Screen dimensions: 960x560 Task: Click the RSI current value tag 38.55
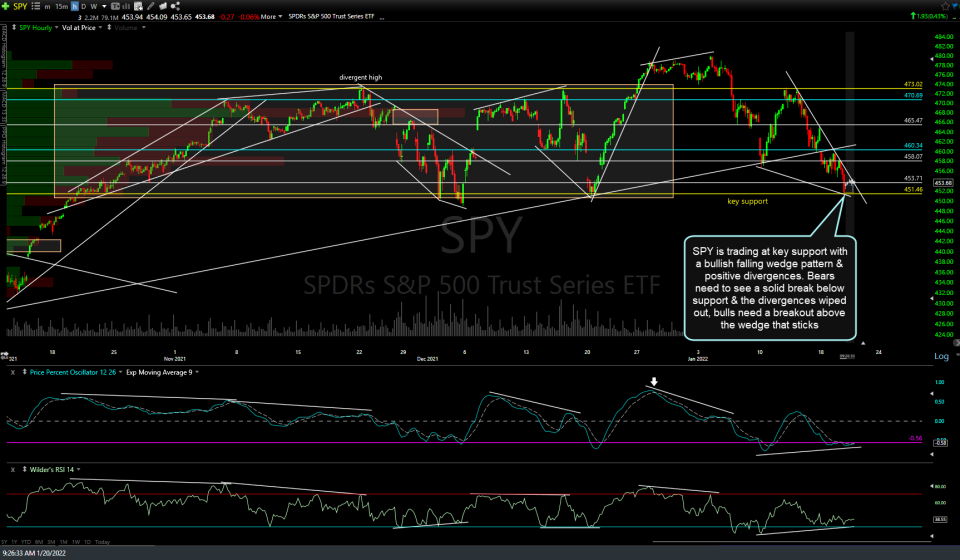coord(940,519)
